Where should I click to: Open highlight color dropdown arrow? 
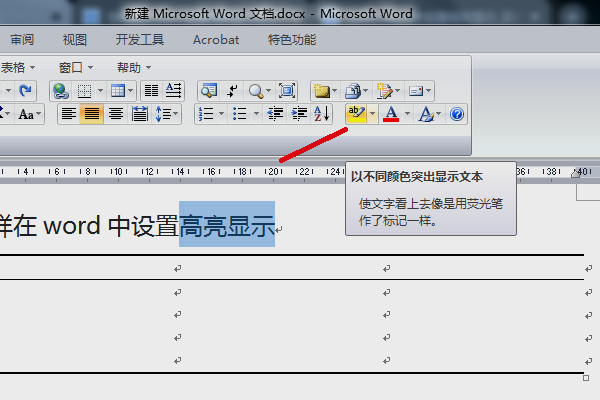372,114
